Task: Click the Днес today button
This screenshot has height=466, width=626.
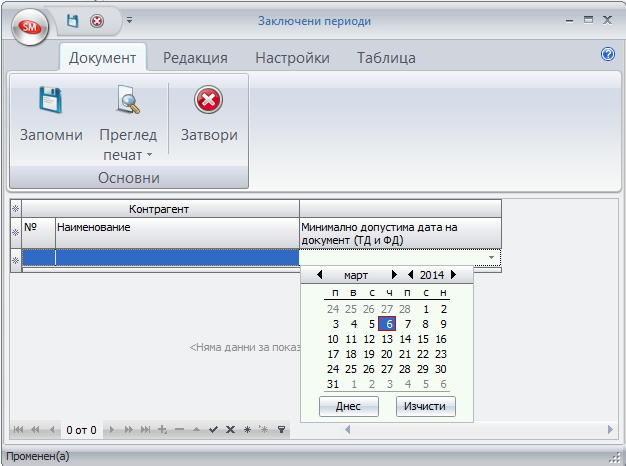Action: [349, 407]
